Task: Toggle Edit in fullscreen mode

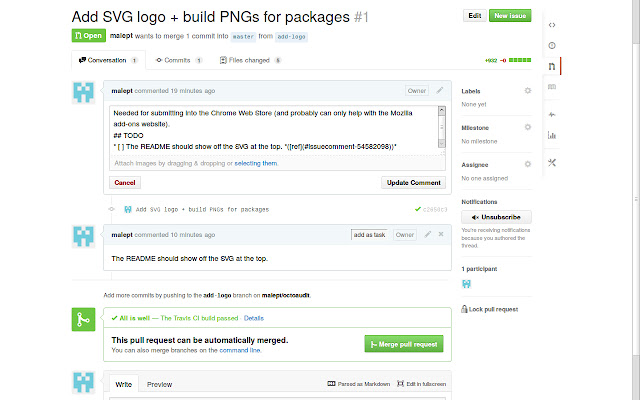Action: pyautogui.click(x=421, y=384)
